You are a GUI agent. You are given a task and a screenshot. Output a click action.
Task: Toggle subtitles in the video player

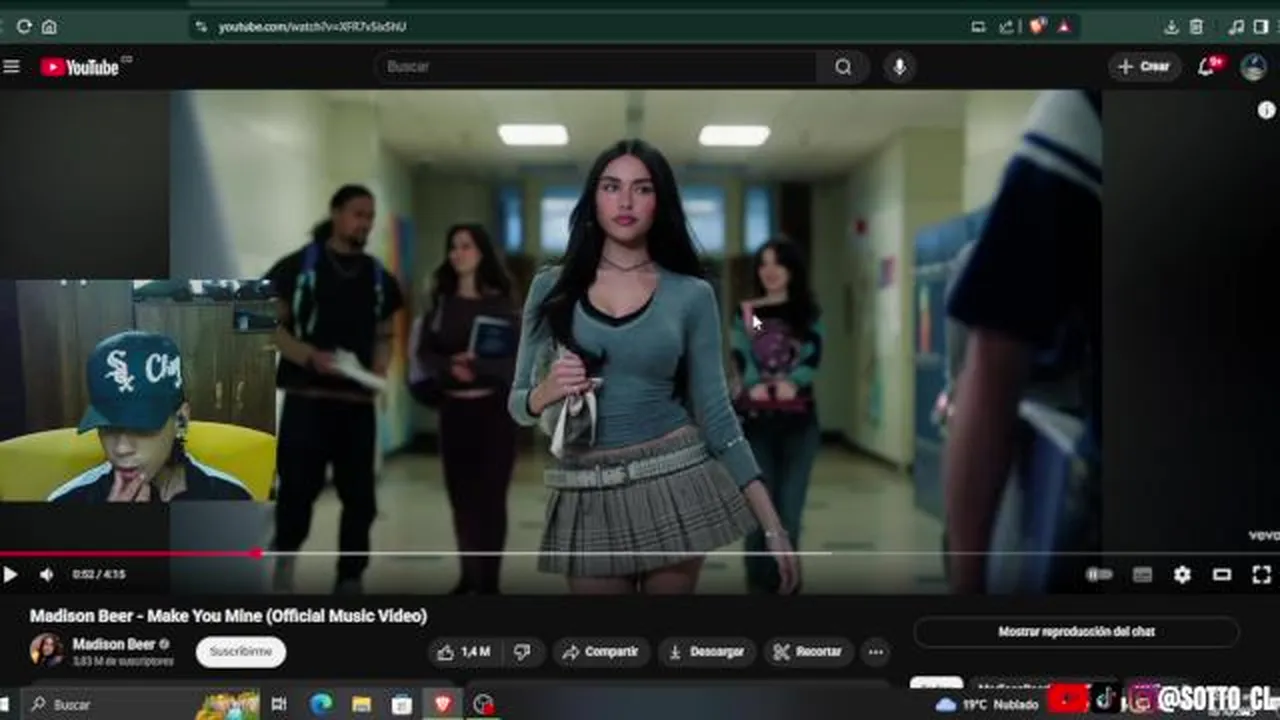pos(1142,574)
